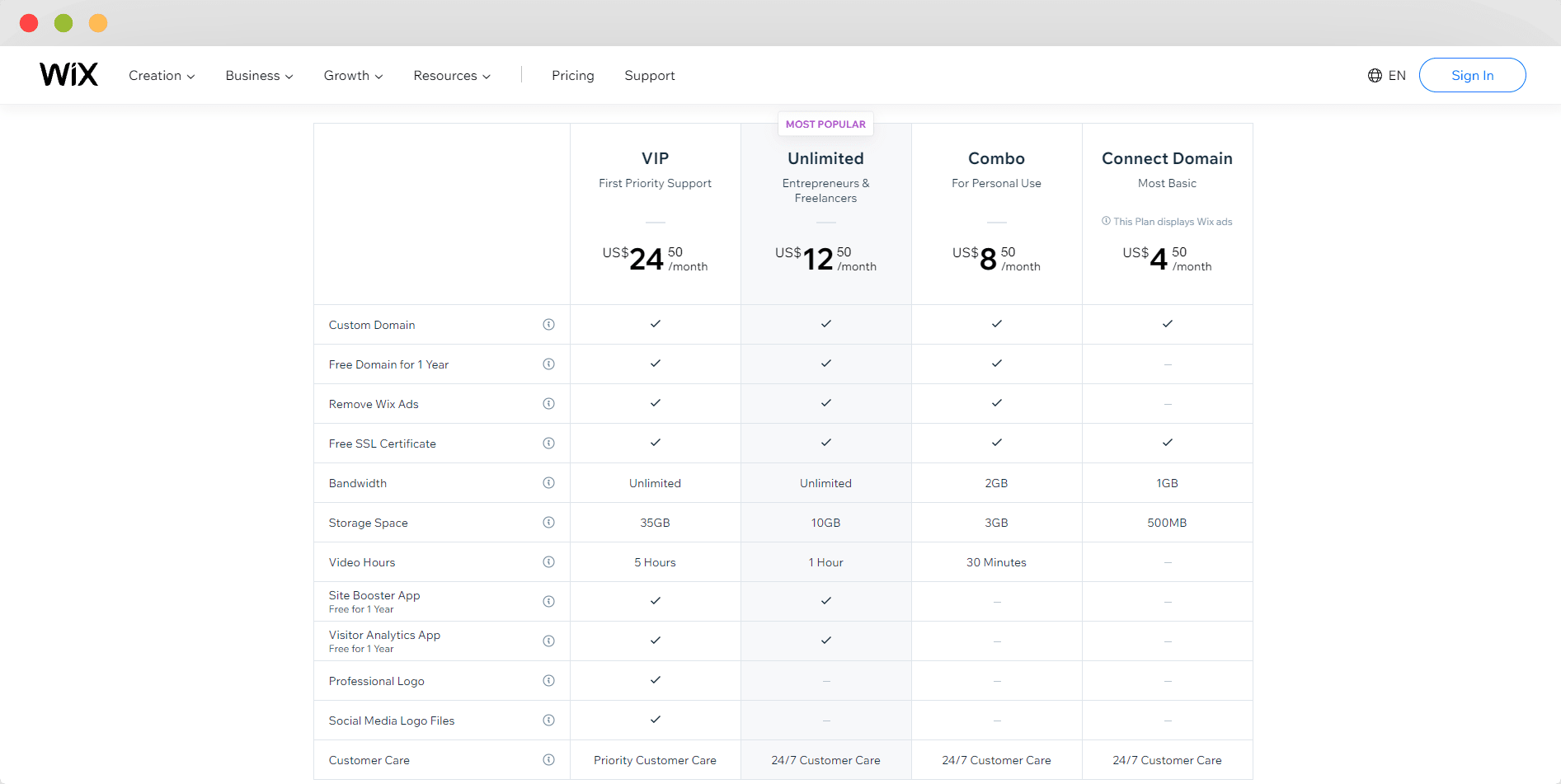Click the Combo price US$8.50/month

click(x=997, y=259)
